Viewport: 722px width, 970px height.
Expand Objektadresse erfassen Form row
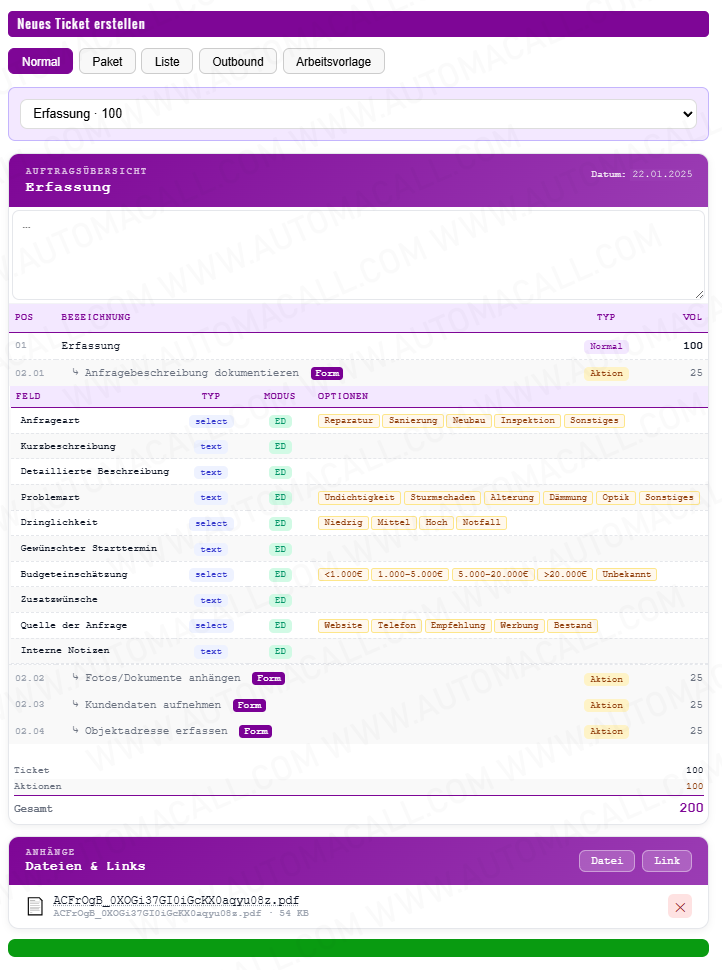pyautogui.click(x=156, y=731)
